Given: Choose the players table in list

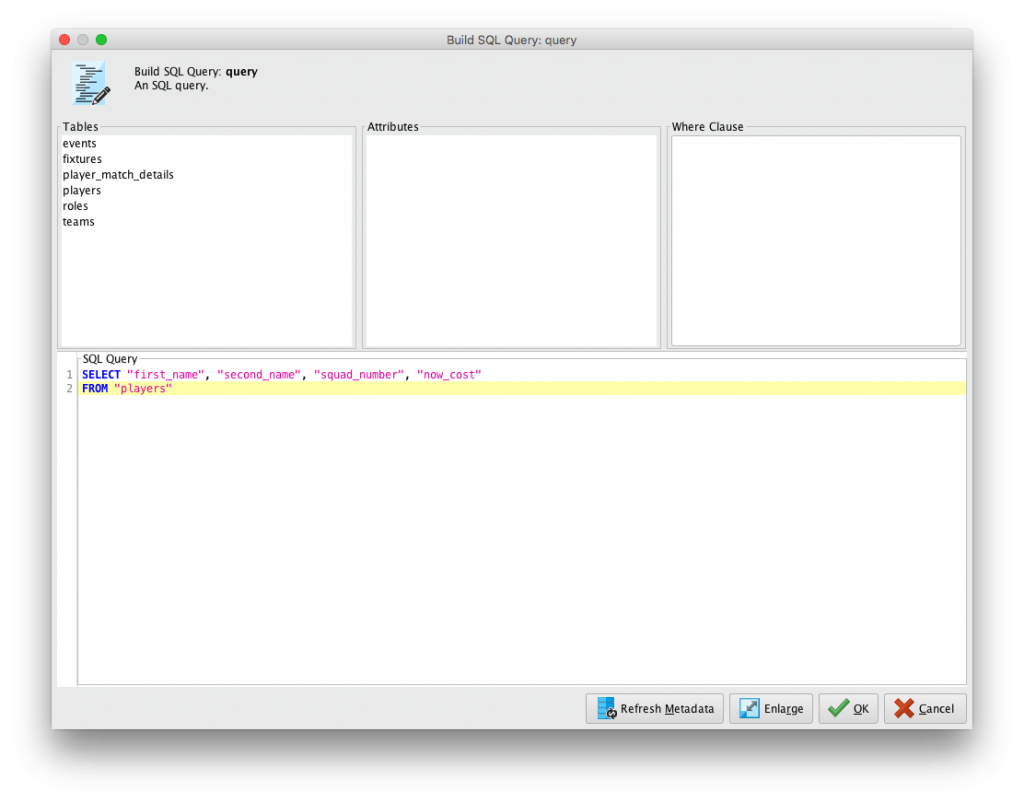Looking at the screenshot, I should pos(82,190).
